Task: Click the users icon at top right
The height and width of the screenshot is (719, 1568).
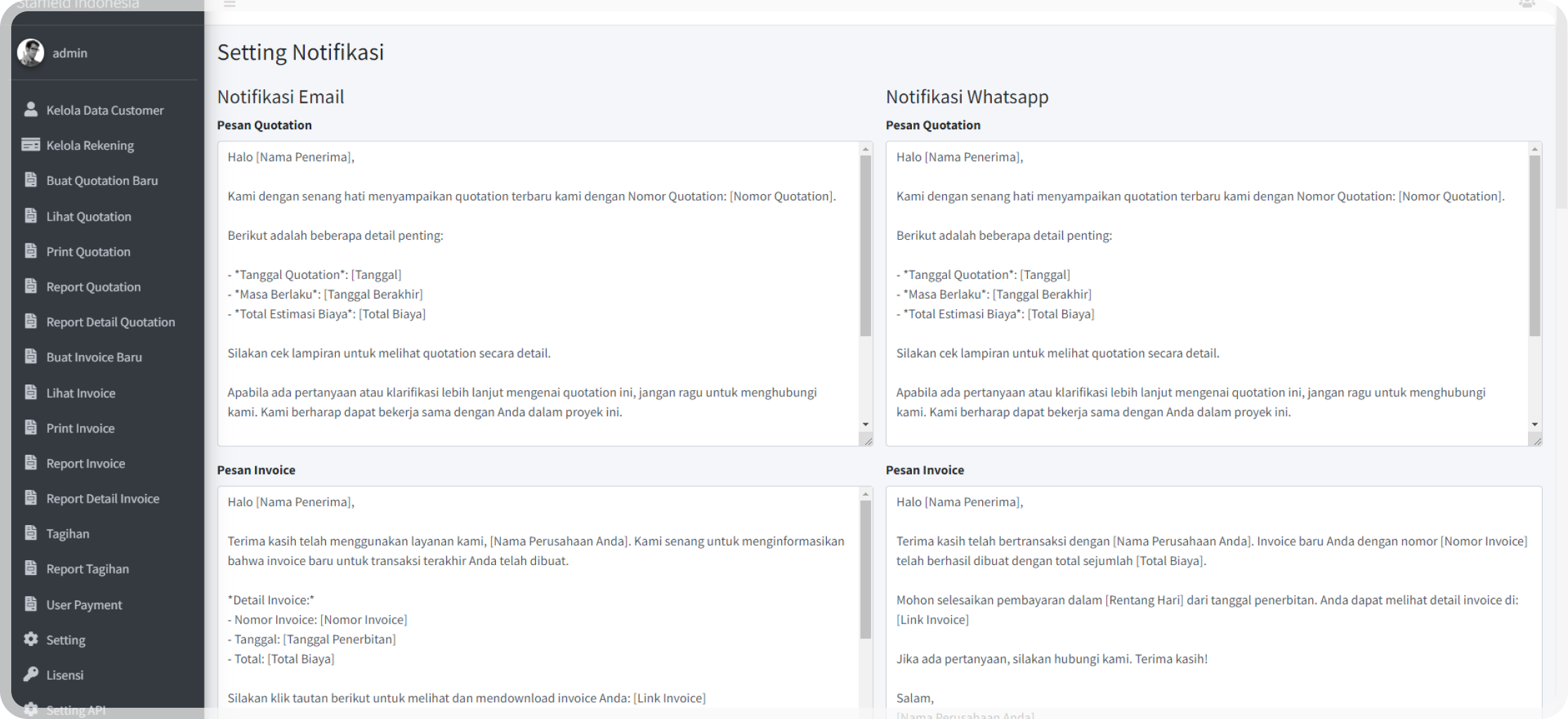Action: (1527, 4)
